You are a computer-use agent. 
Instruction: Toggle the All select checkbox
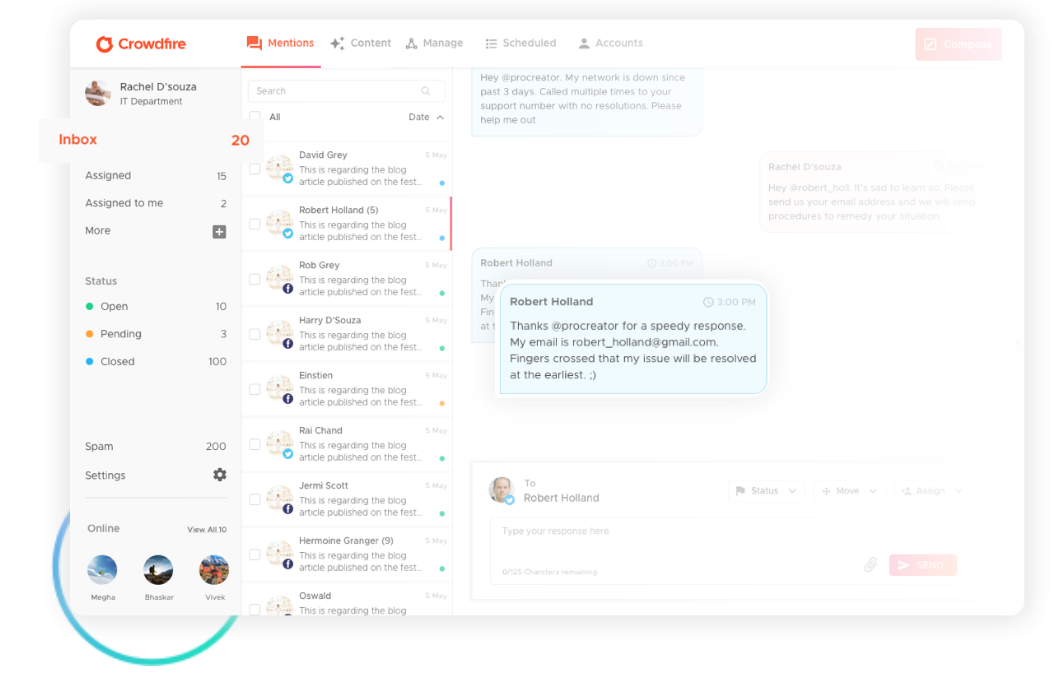tap(255, 117)
